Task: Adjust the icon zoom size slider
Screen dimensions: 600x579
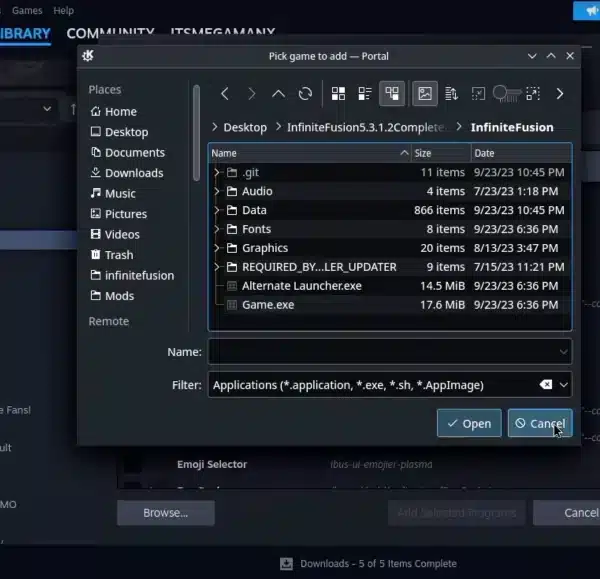Action: (x=507, y=93)
